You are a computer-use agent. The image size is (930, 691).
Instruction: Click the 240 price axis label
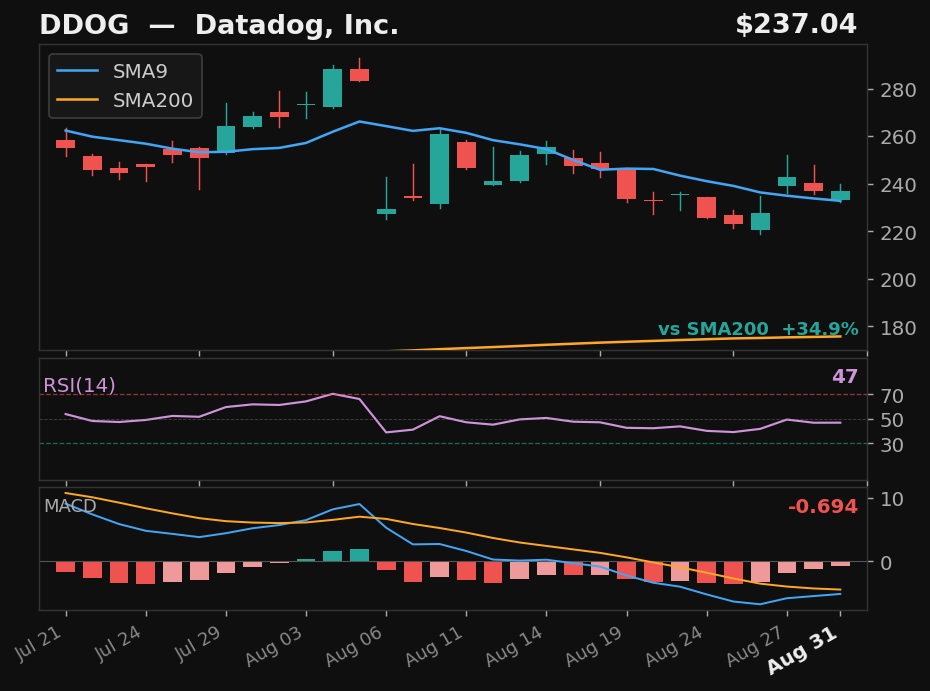898,185
